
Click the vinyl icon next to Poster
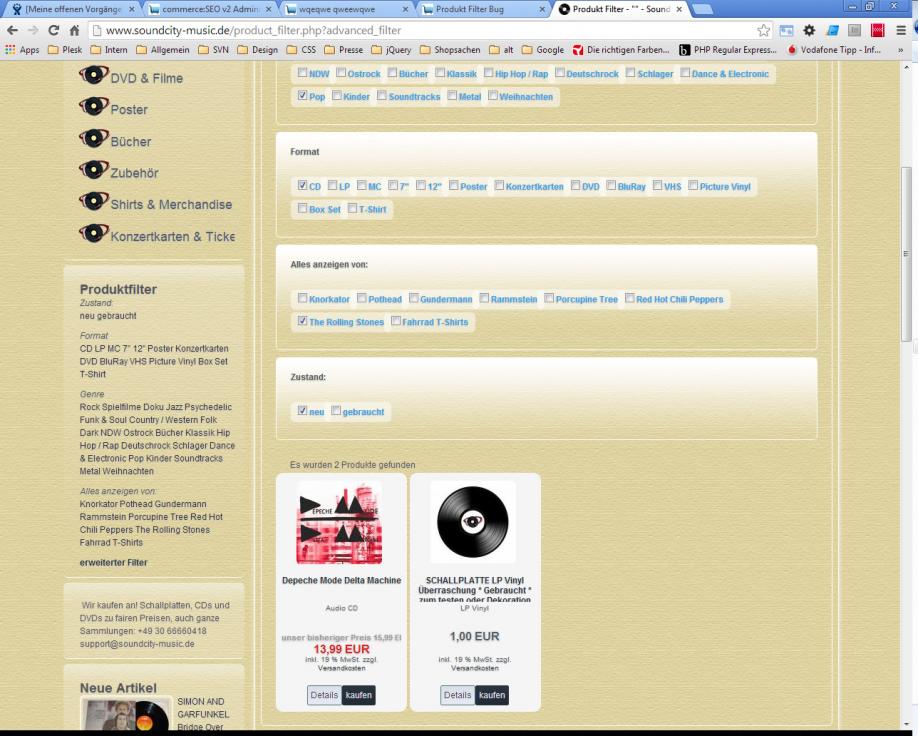(94, 109)
